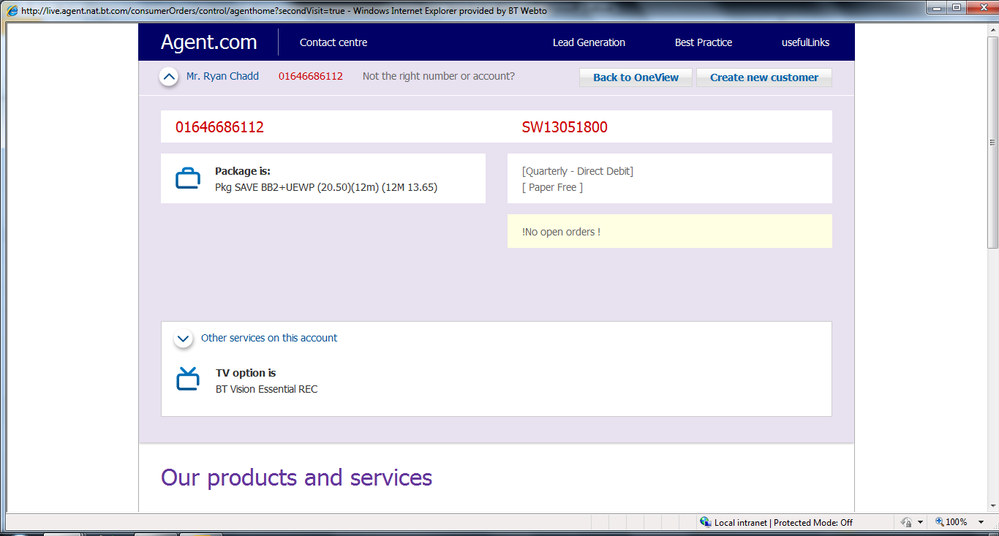Click the red 01646686112 number in header bar
This screenshot has height=536, width=999.
[310, 76]
